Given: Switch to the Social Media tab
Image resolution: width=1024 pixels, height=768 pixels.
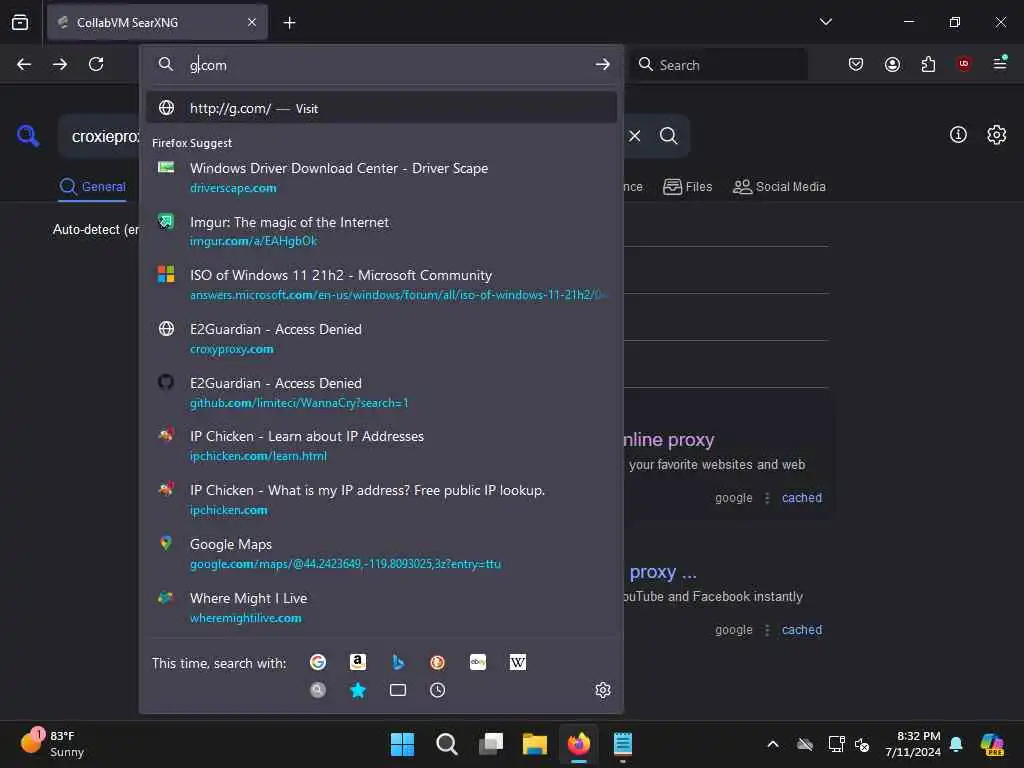Looking at the screenshot, I should 779,187.
